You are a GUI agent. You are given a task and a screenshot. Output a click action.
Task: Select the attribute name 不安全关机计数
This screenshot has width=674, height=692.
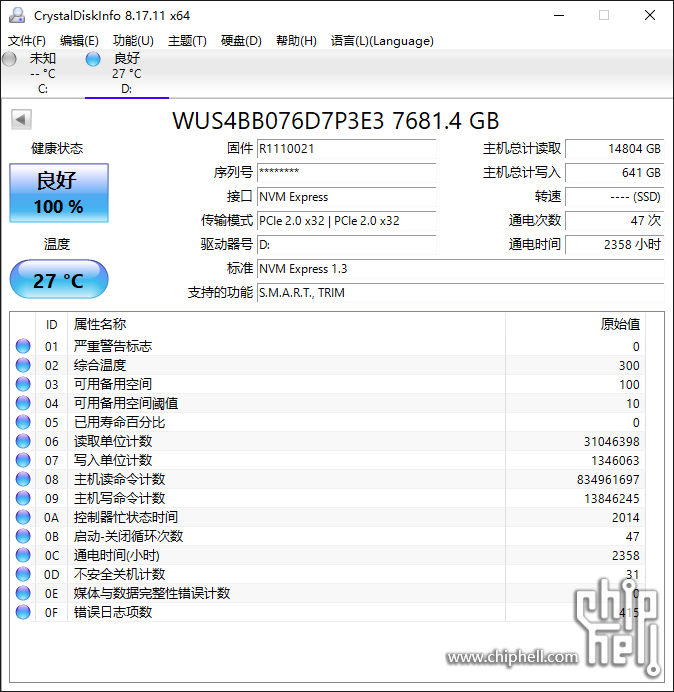click(x=119, y=574)
